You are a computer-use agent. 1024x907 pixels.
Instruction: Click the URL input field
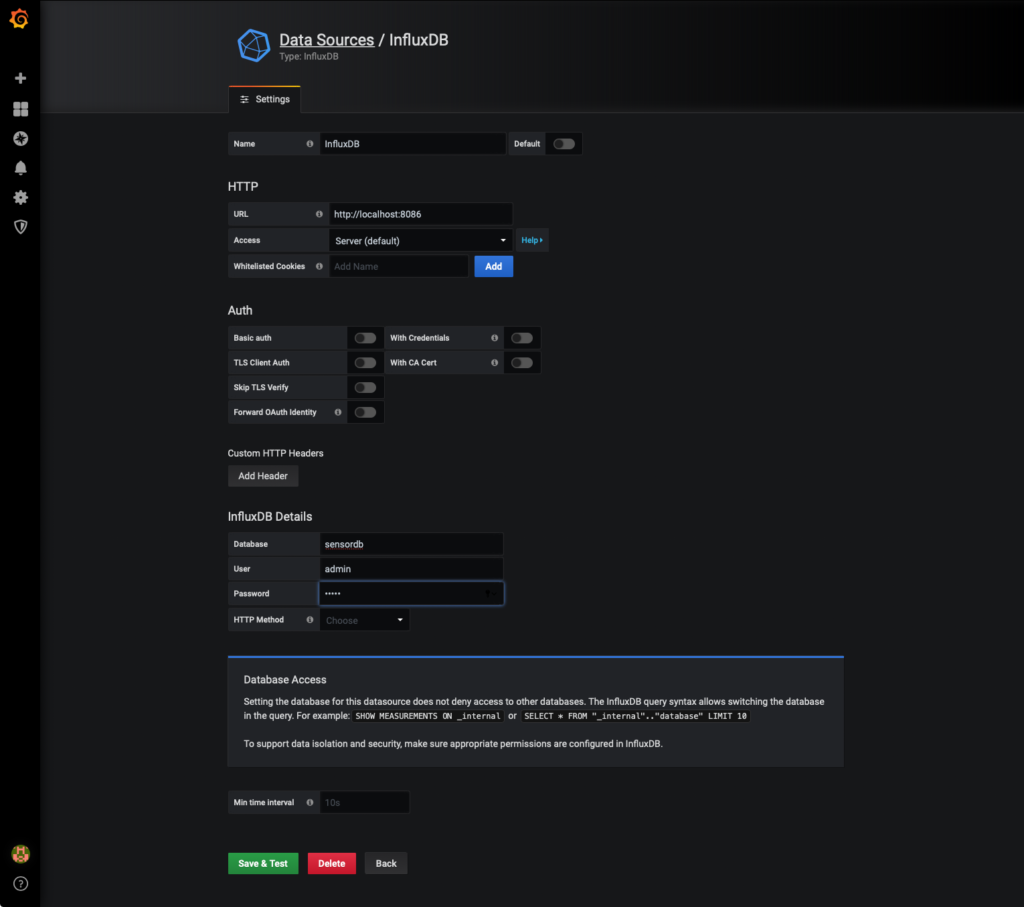(421, 214)
